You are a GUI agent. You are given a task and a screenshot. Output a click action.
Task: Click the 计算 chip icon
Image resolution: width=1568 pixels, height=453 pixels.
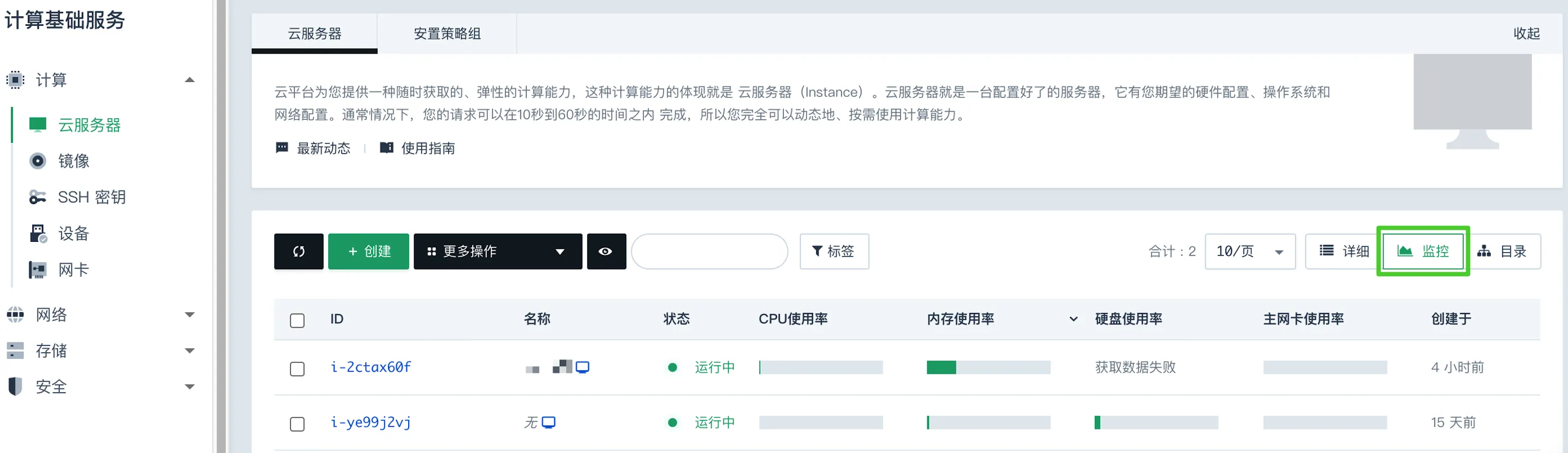15,80
